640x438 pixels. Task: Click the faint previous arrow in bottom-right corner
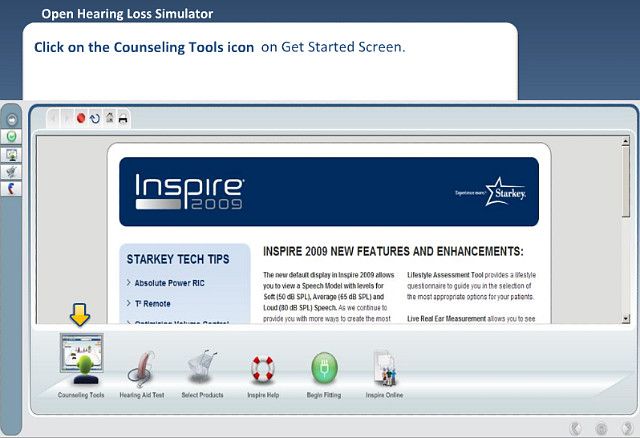(x=576, y=428)
